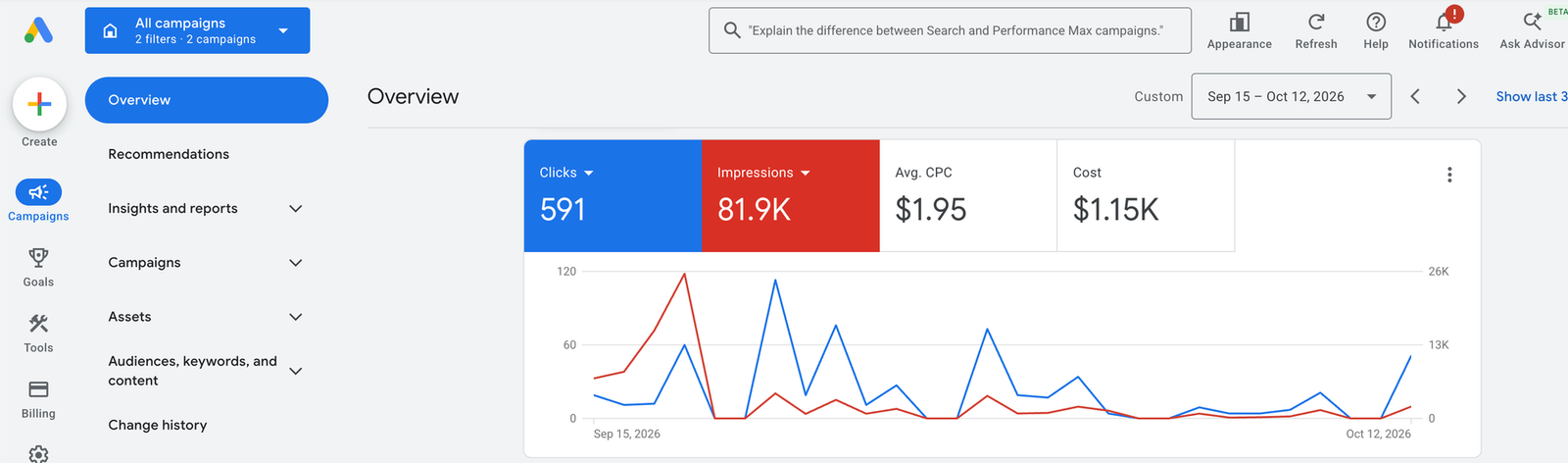Click the Google Ads logo
This screenshot has height=463, width=1568.
click(x=38, y=30)
